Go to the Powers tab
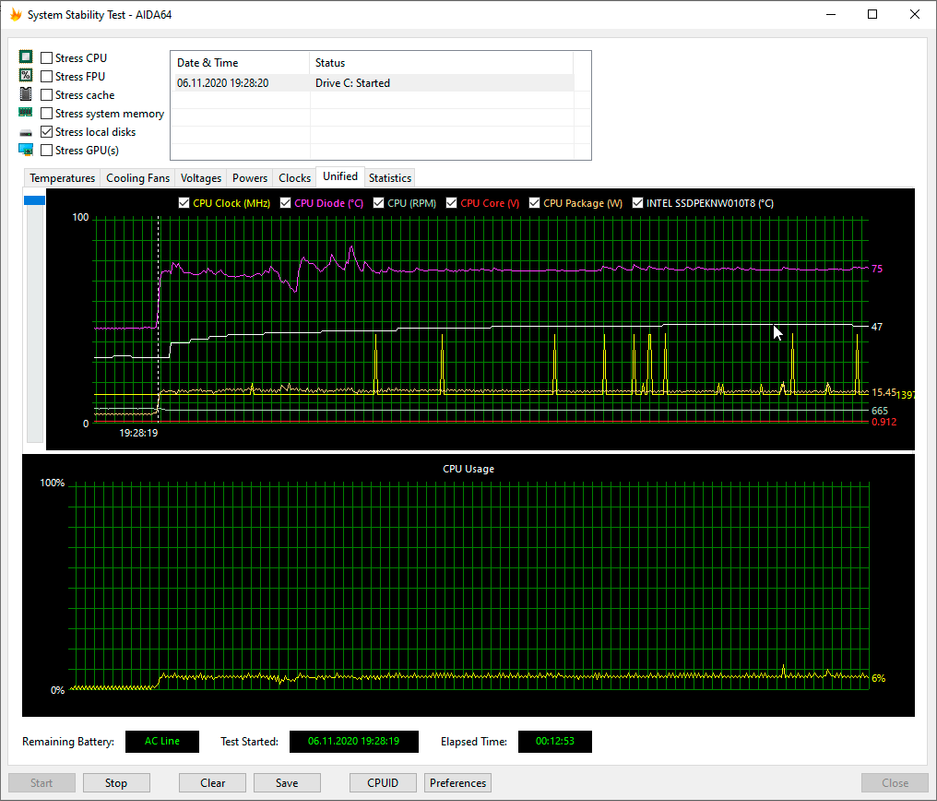The image size is (937, 801). point(250,178)
